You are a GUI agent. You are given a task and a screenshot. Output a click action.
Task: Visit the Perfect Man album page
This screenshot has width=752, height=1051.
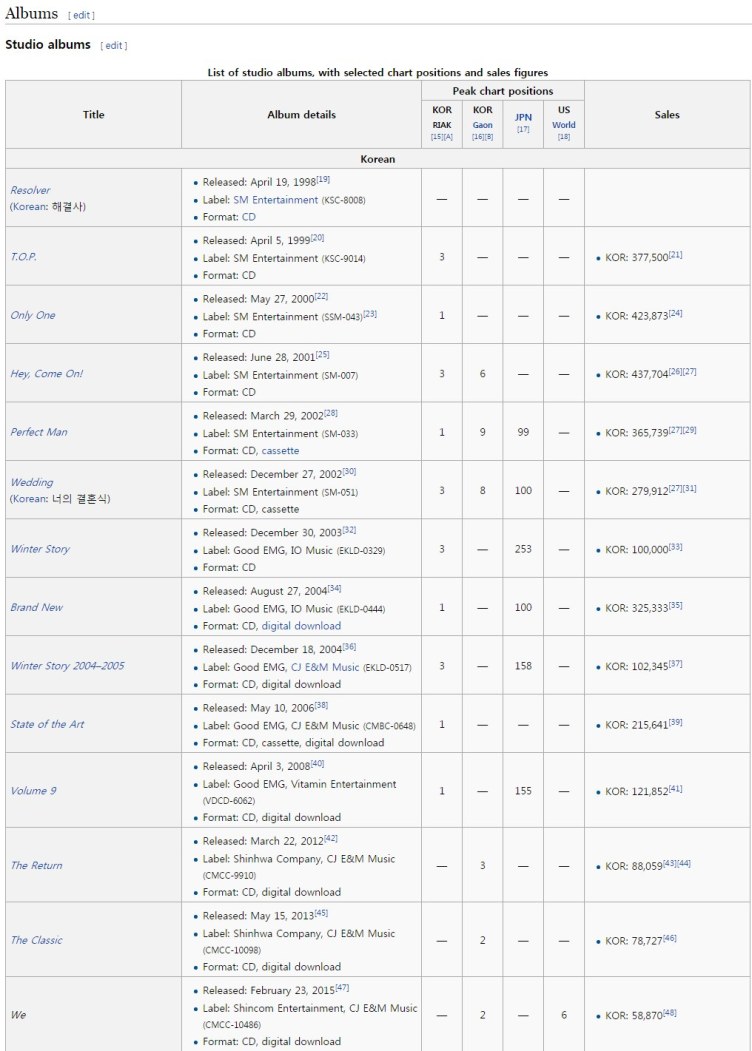(x=39, y=432)
